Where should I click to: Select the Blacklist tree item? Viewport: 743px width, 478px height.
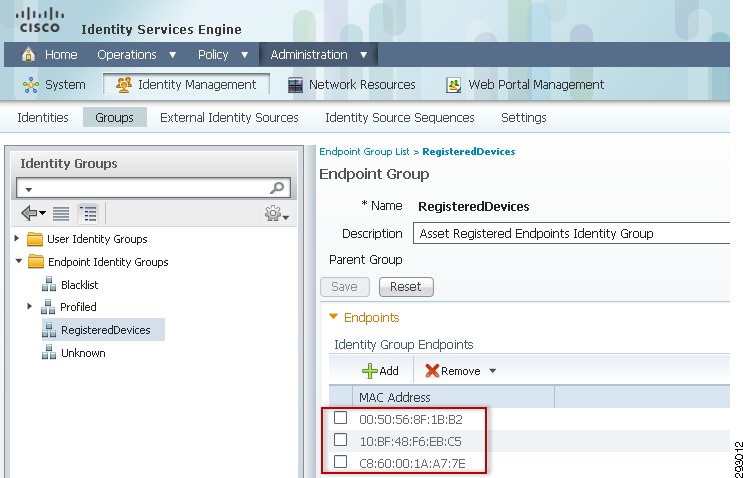click(x=80, y=285)
